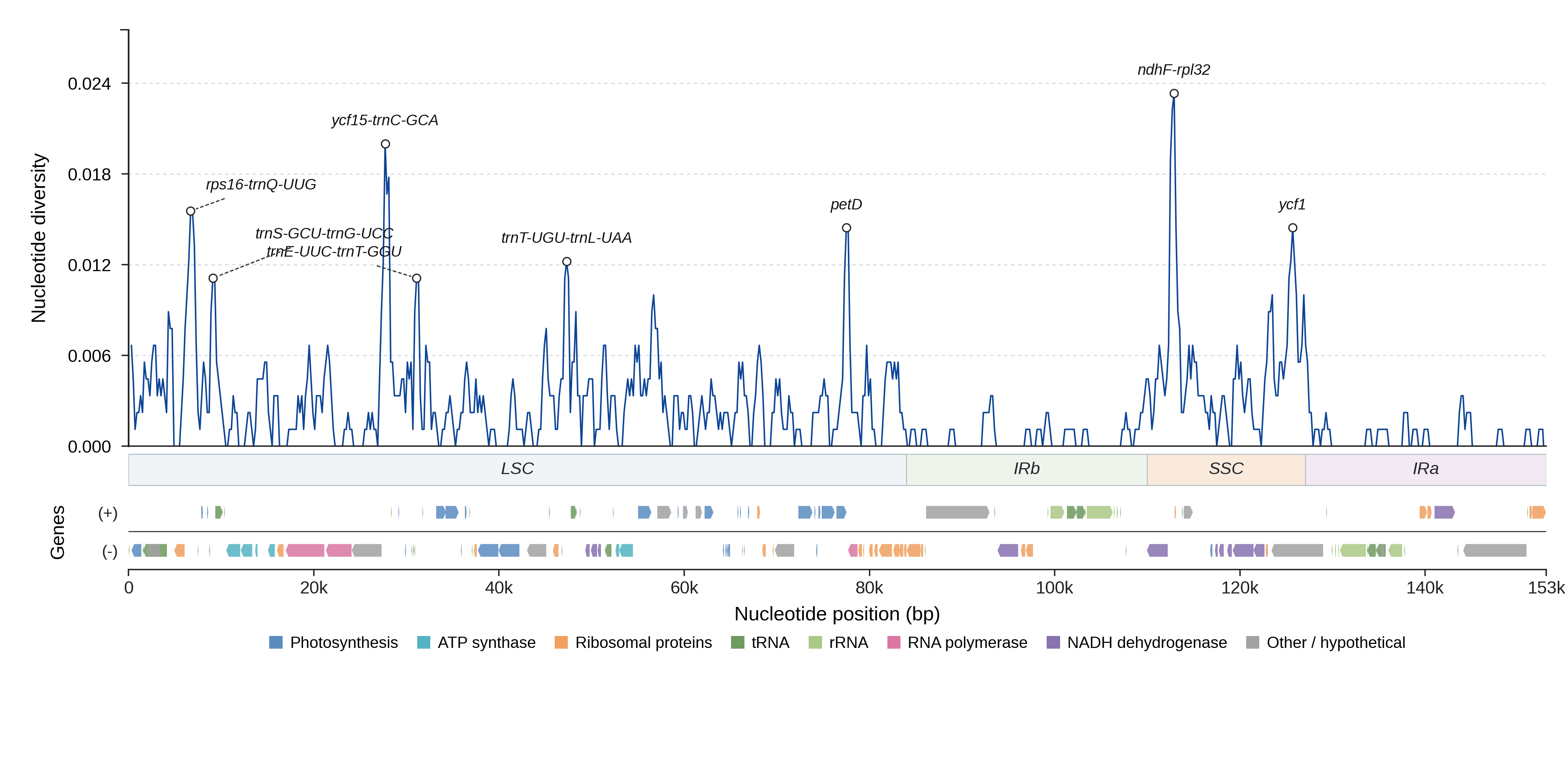Click the 0.012 y-axis tick label
The image size is (1568, 763).
(90, 265)
